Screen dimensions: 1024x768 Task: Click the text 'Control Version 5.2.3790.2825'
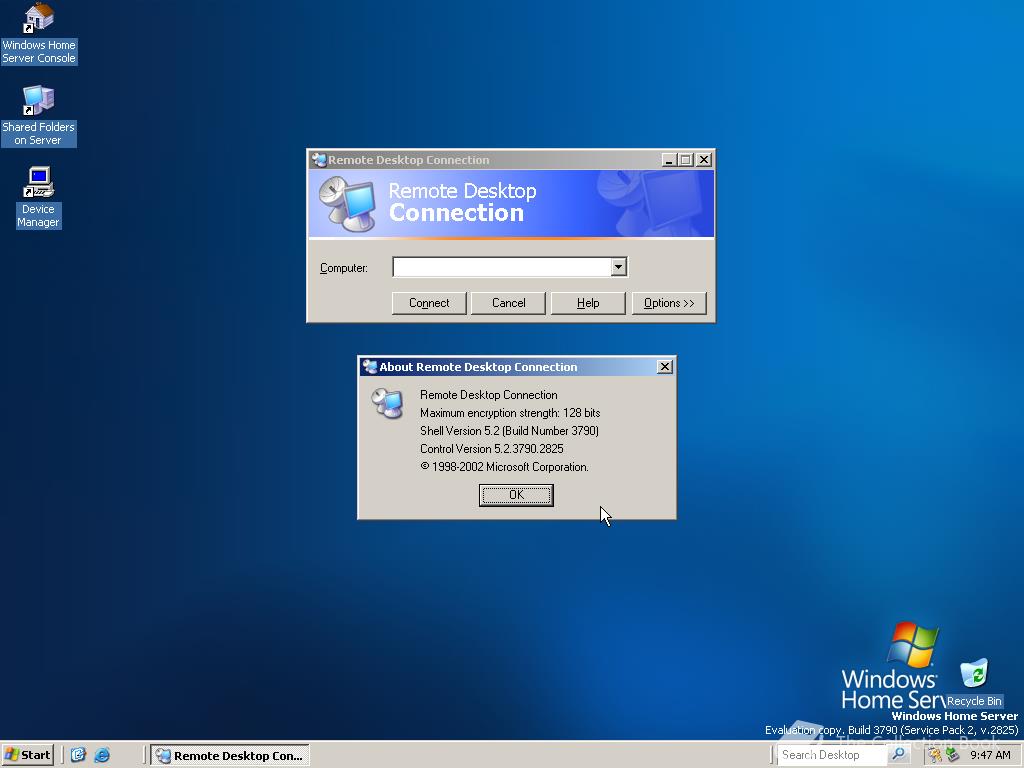492,449
